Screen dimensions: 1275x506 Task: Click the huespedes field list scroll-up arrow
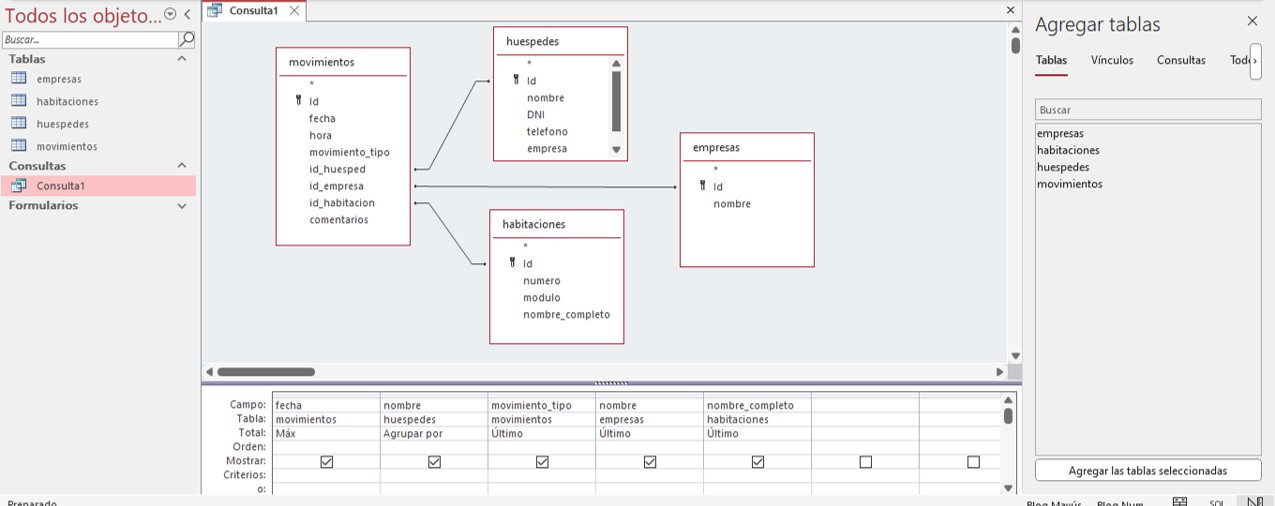[616, 63]
